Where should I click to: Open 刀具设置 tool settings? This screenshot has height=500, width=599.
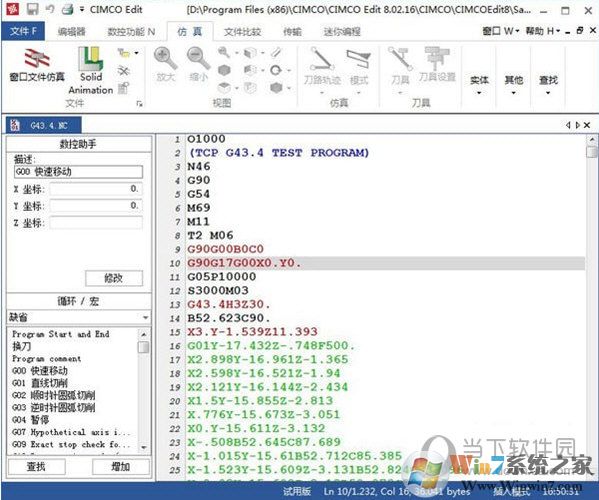[x=437, y=64]
